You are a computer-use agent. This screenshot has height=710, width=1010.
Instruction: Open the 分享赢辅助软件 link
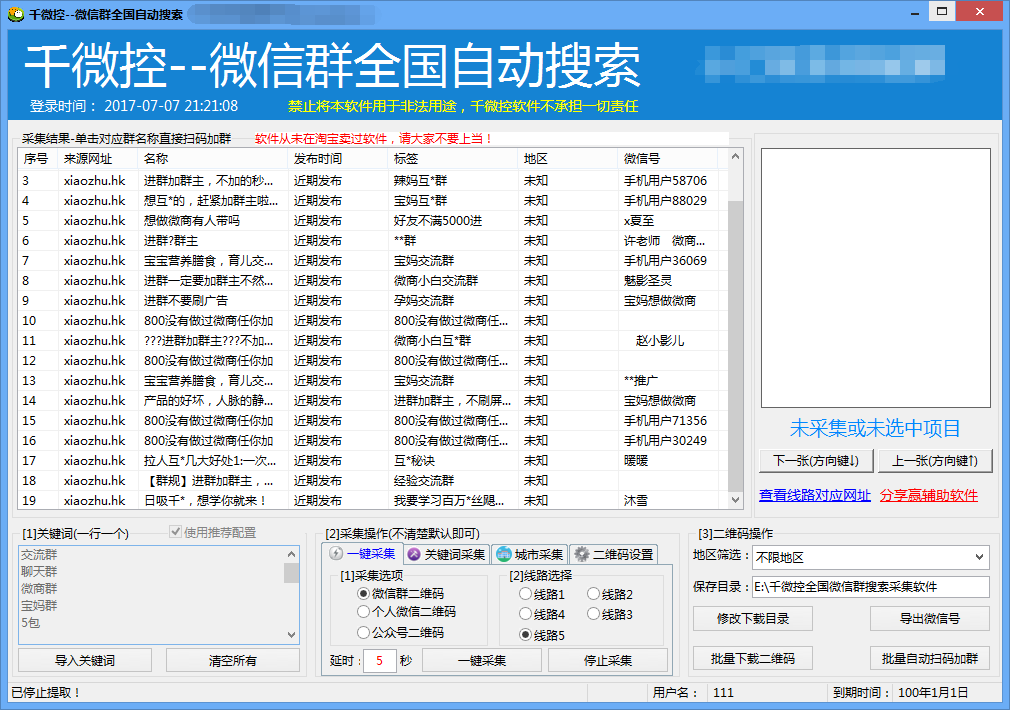tap(929, 495)
